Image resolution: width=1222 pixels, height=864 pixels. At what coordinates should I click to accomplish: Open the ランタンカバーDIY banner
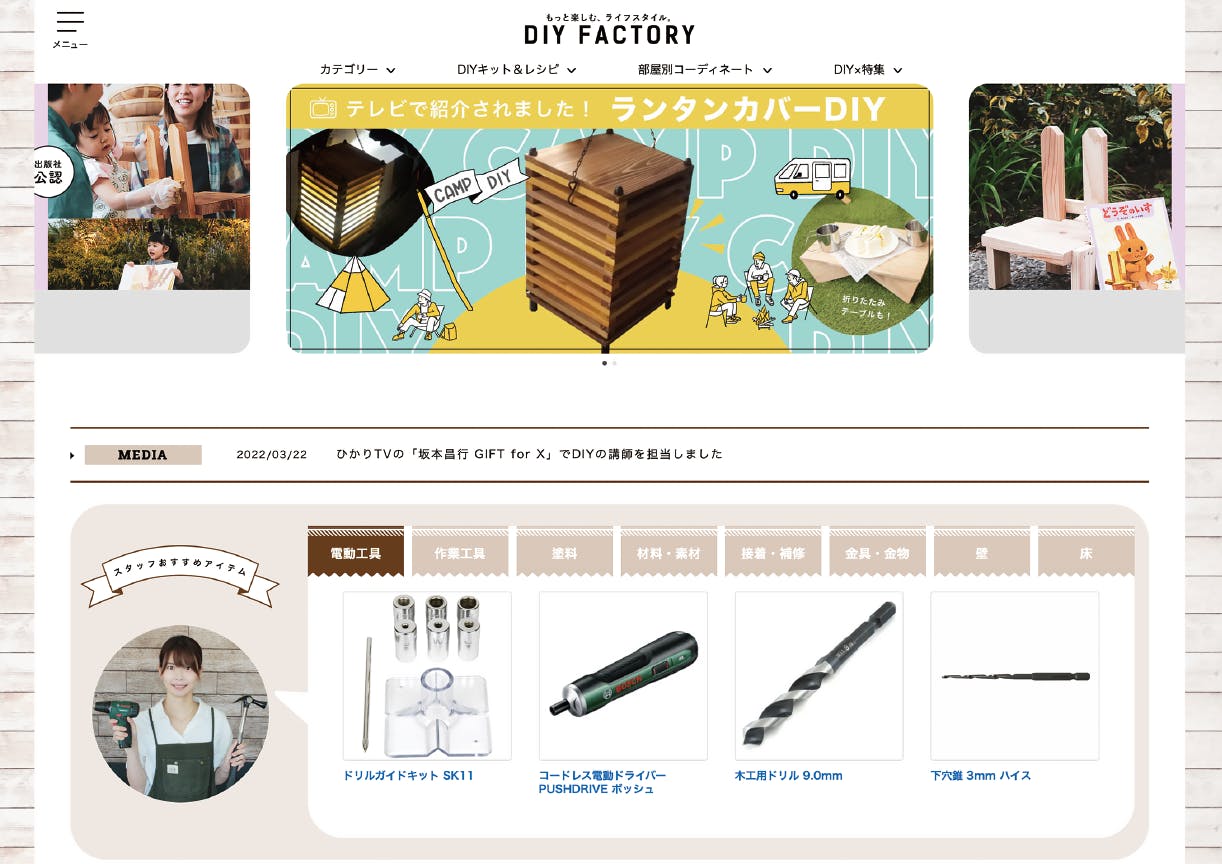pos(610,218)
